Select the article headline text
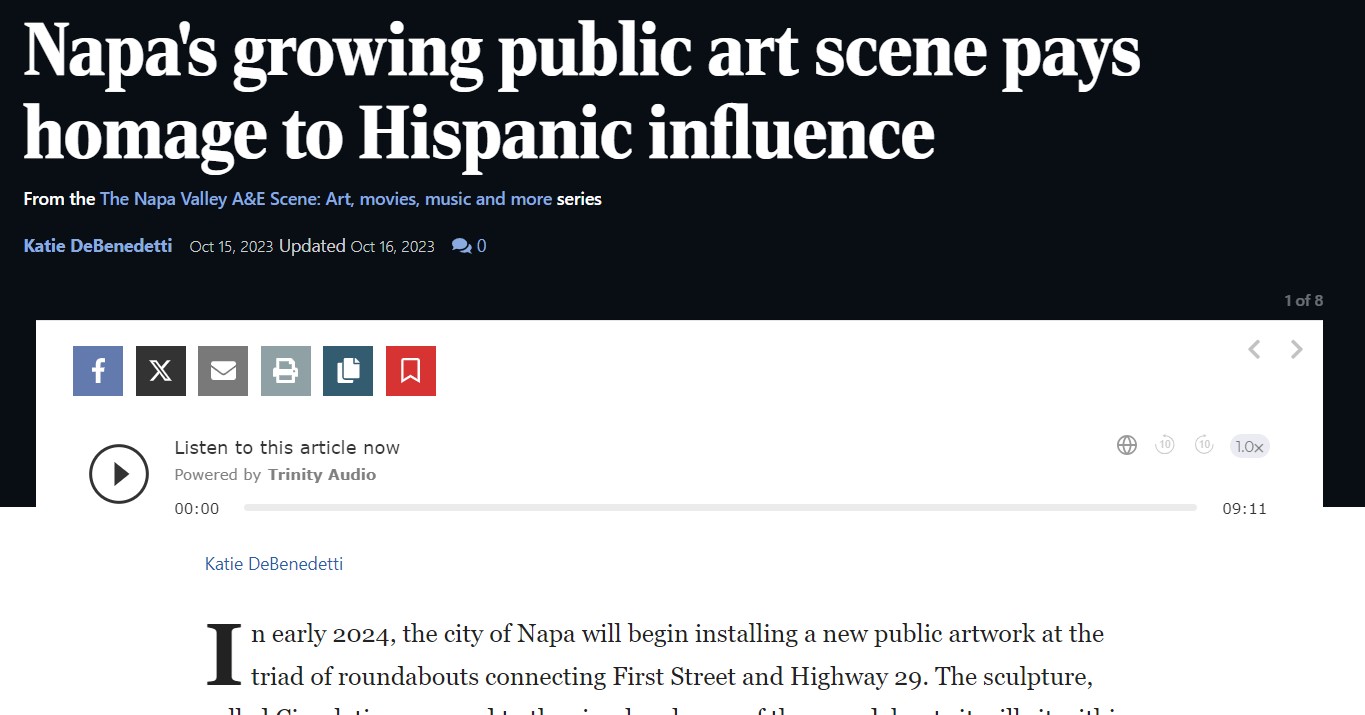The image size is (1365, 715). (x=582, y=91)
